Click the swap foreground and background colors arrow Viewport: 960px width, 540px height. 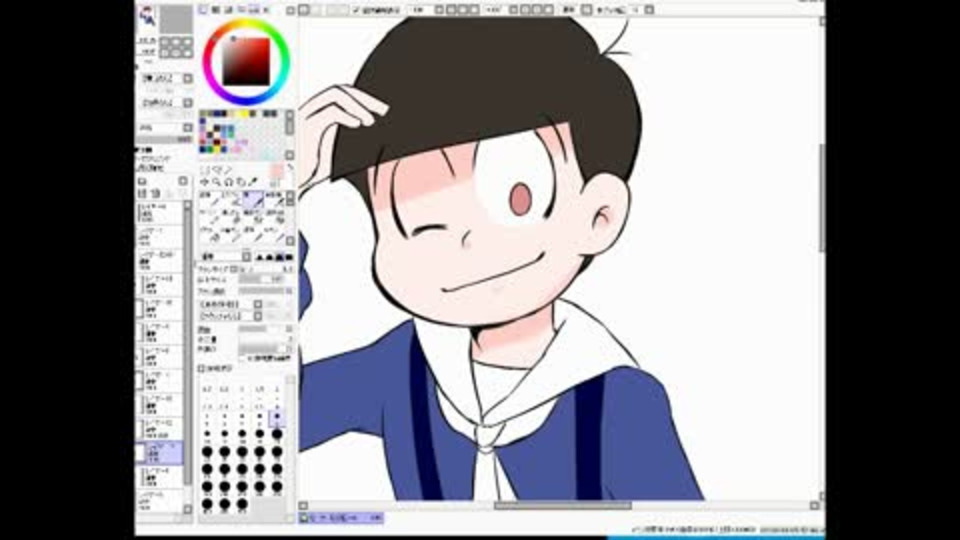coord(290,166)
